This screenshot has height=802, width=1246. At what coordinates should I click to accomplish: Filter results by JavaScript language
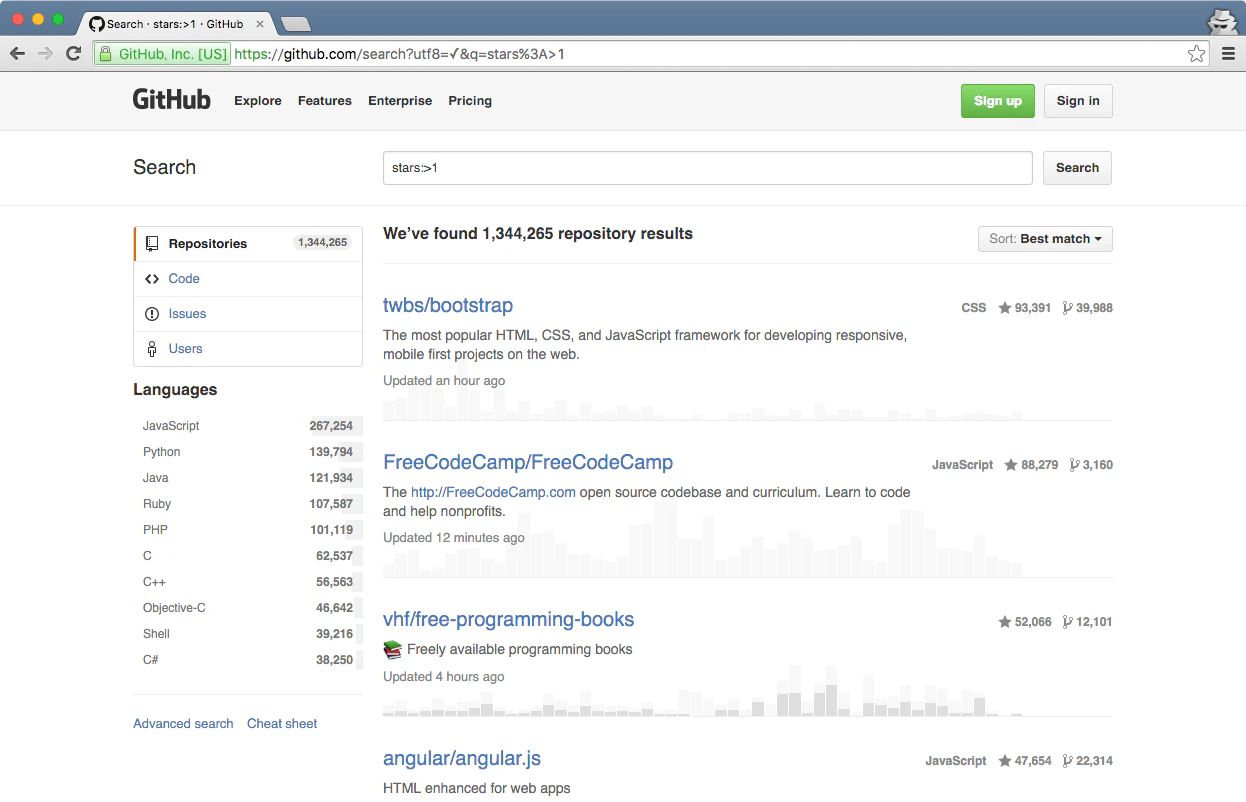[x=248, y=426]
